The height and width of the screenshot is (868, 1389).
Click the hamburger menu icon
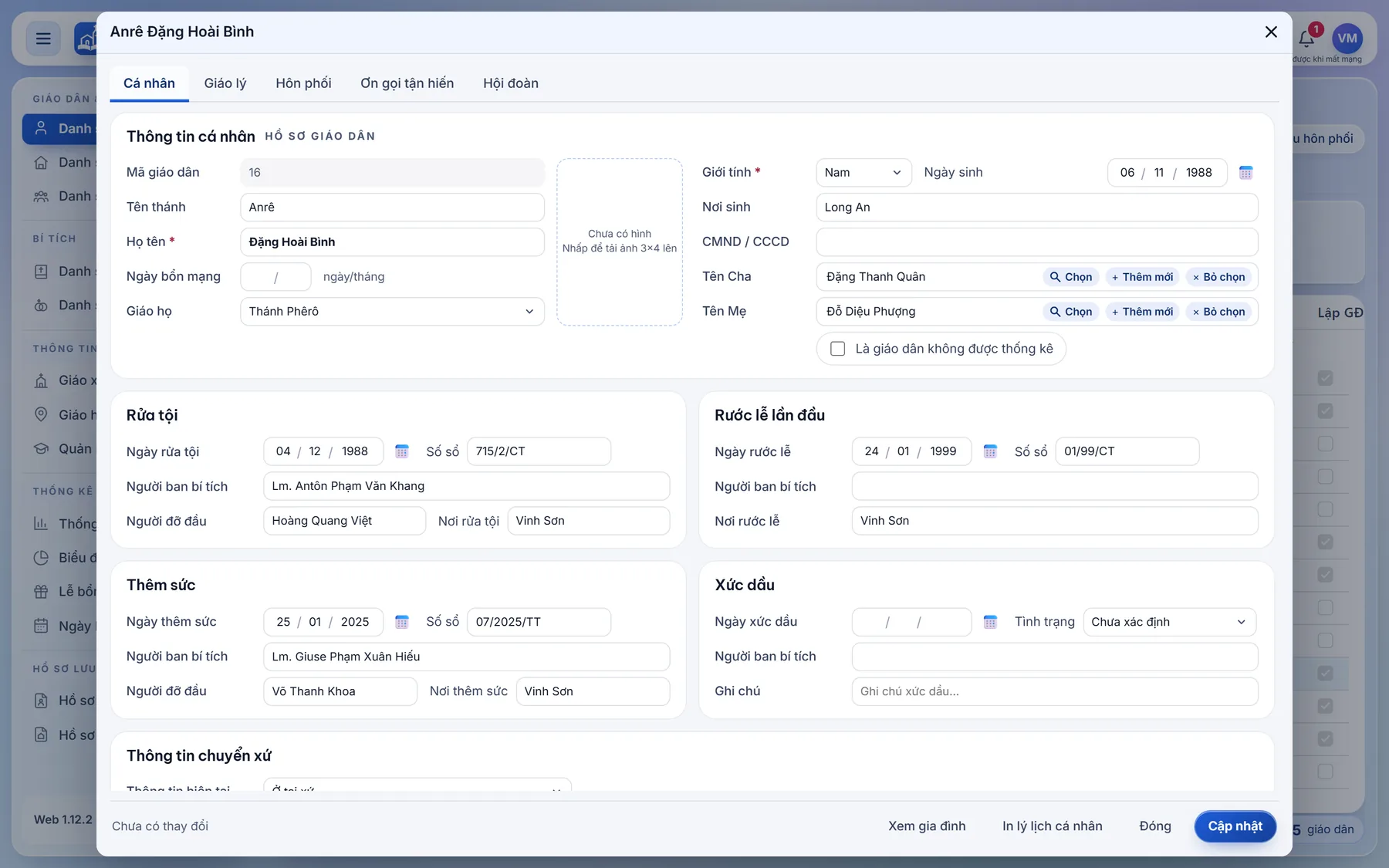click(x=43, y=39)
